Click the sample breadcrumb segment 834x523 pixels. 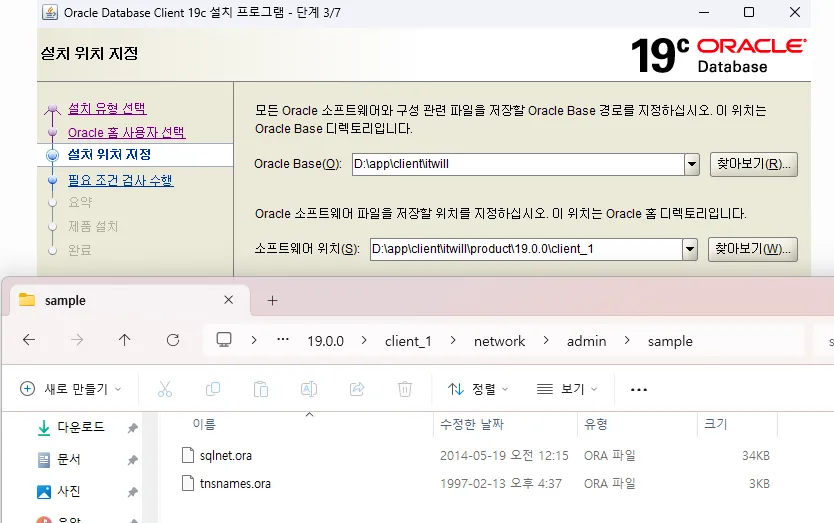[x=670, y=341]
